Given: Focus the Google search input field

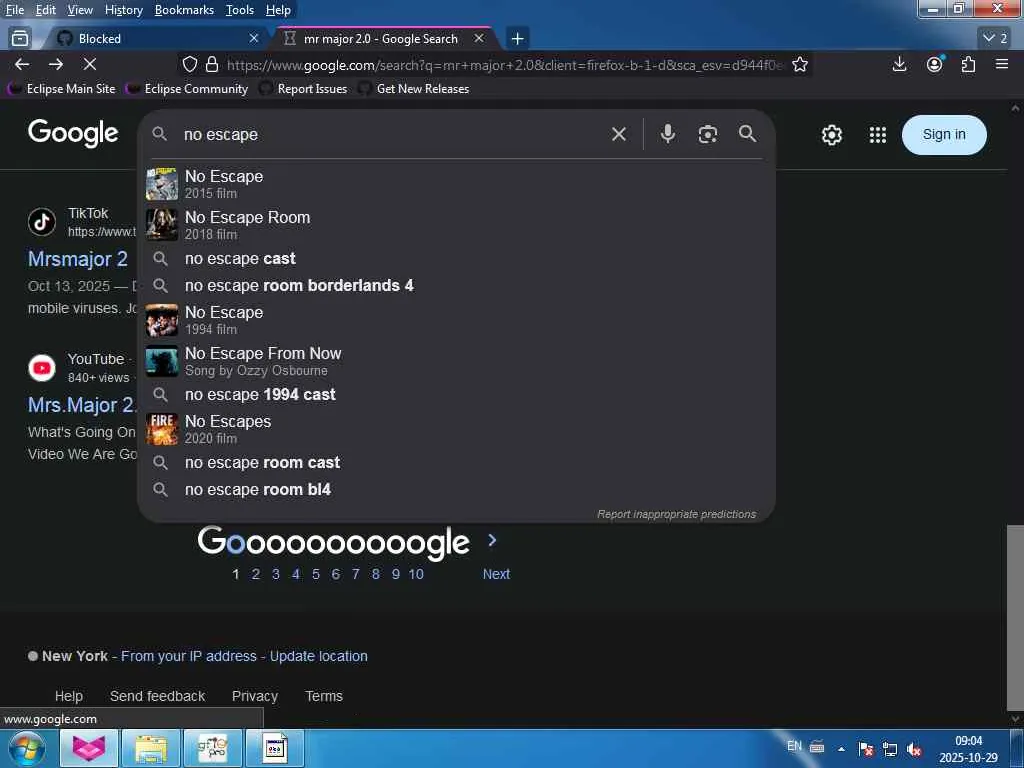Looking at the screenshot, I should [392, 135].
